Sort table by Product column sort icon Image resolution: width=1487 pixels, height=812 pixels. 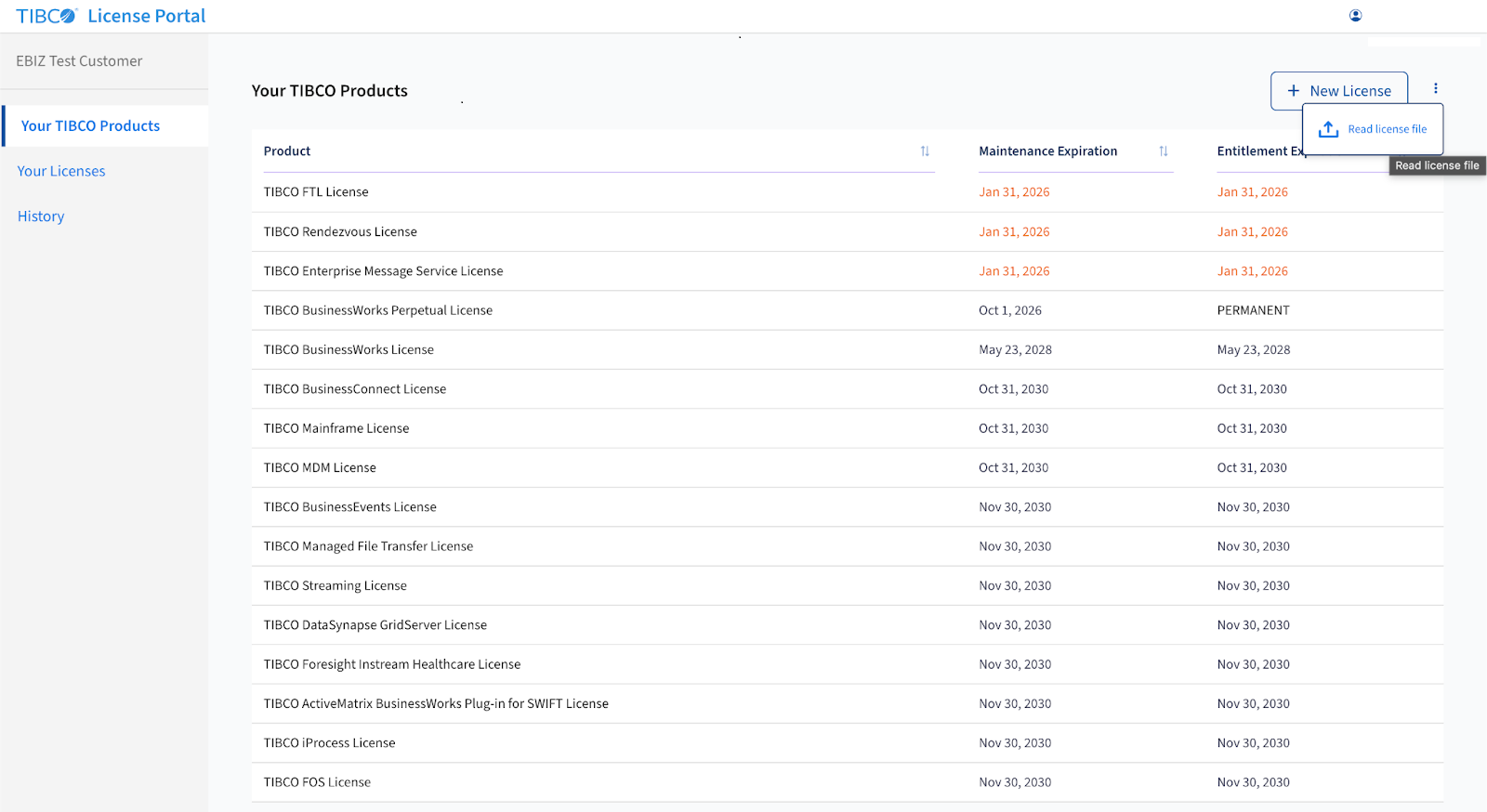tap(925, 151)
